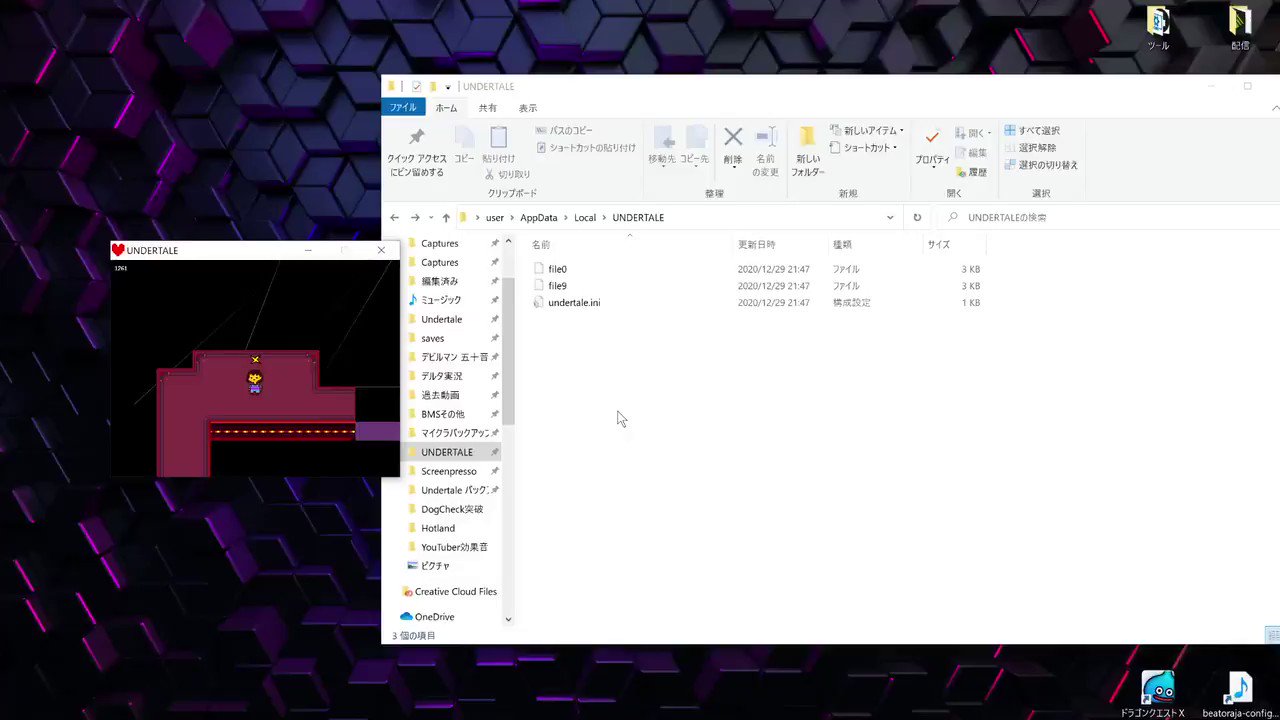Open the ピクチャ sidebar item
Screen dimensions: 1280x720
(x=435, y=566)
